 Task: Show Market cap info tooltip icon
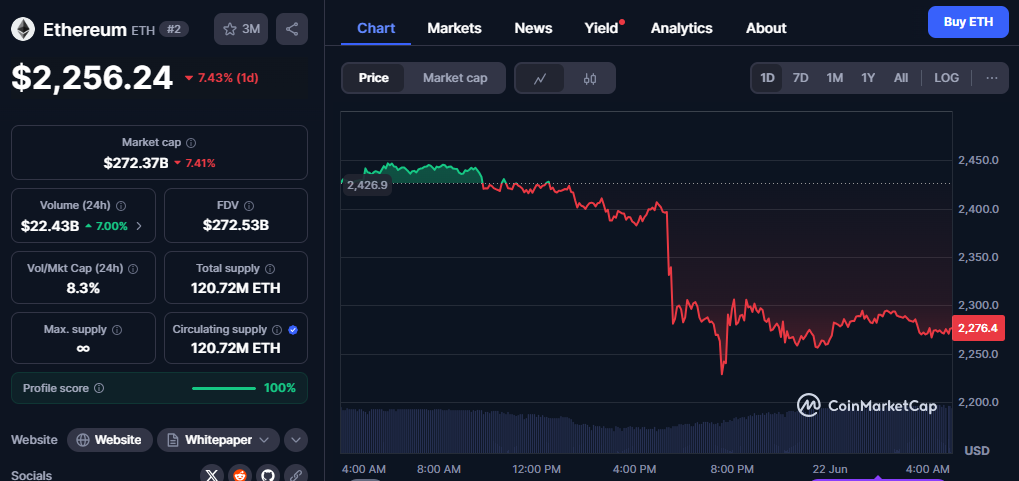pyautogui.click(x=191, y=142)
